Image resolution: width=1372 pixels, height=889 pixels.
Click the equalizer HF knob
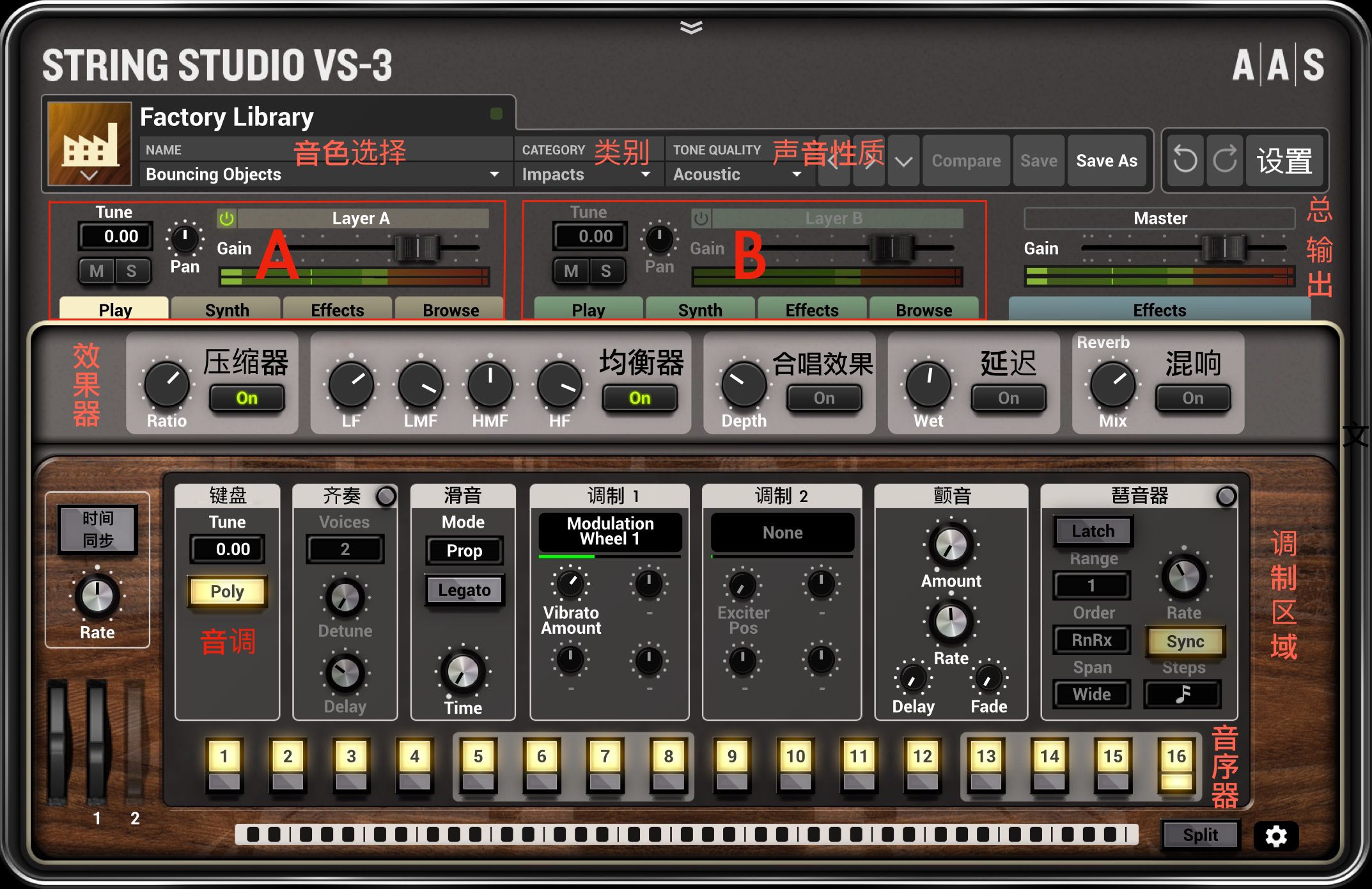coord(559,384)
